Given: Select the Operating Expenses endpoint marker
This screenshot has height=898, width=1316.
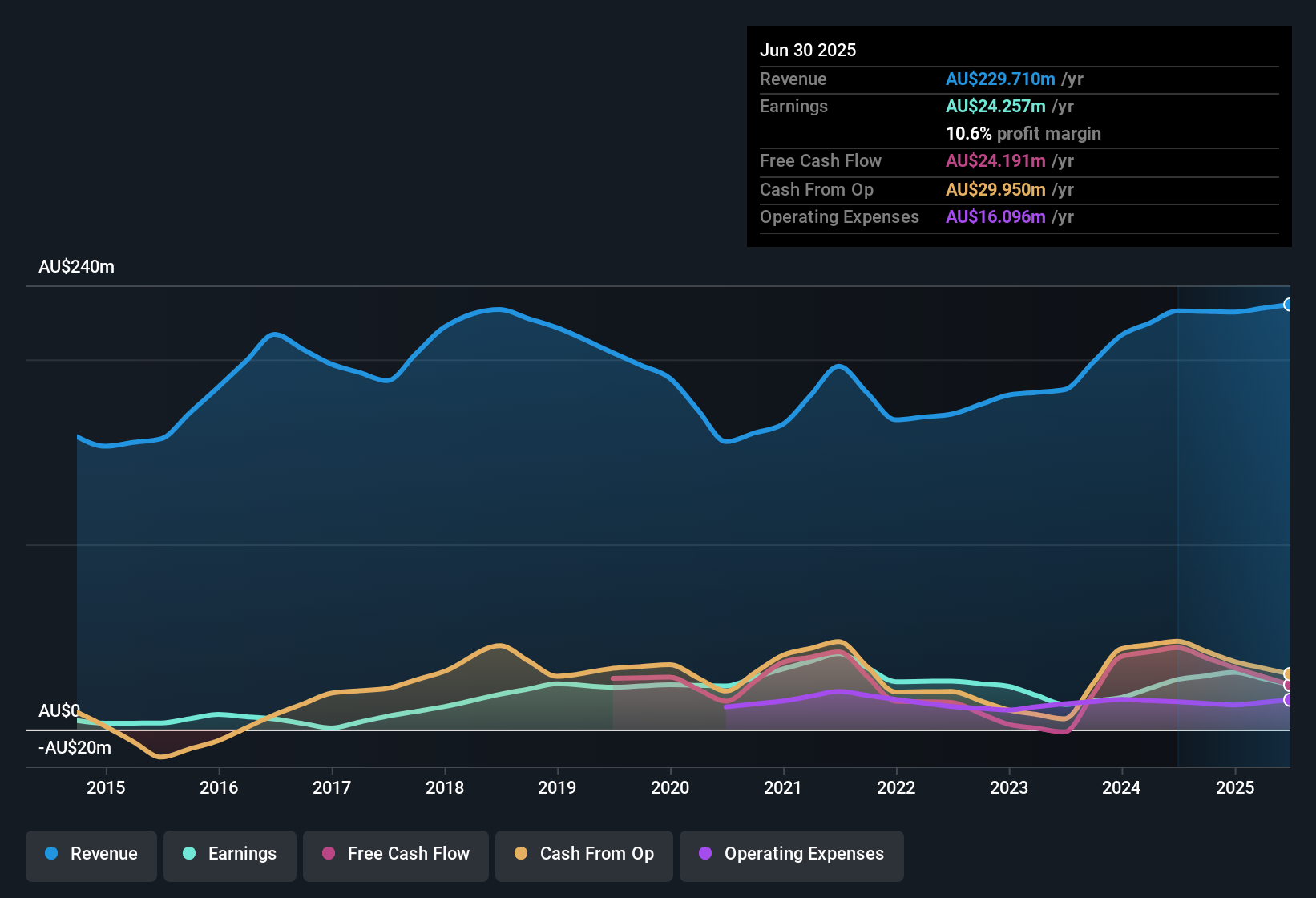Looking at the screenshot, I should [1289, 700].
